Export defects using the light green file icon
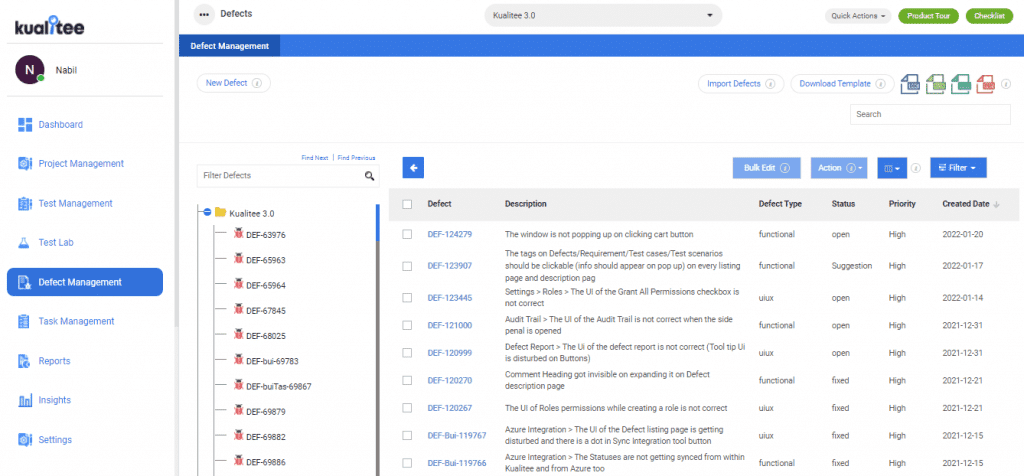Image resolution: width=1024 pixels, height=476 pixels. (x=936, y=84)
